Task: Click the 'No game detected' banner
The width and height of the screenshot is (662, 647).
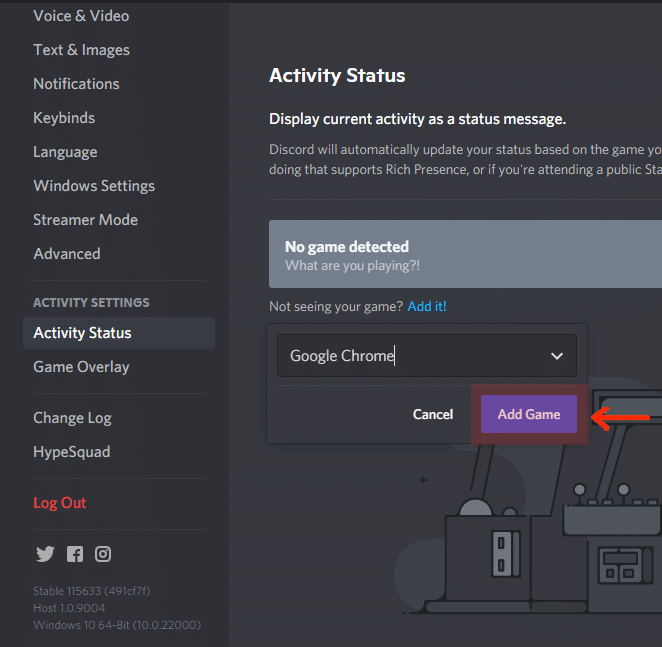Action: tap(465, 254)
